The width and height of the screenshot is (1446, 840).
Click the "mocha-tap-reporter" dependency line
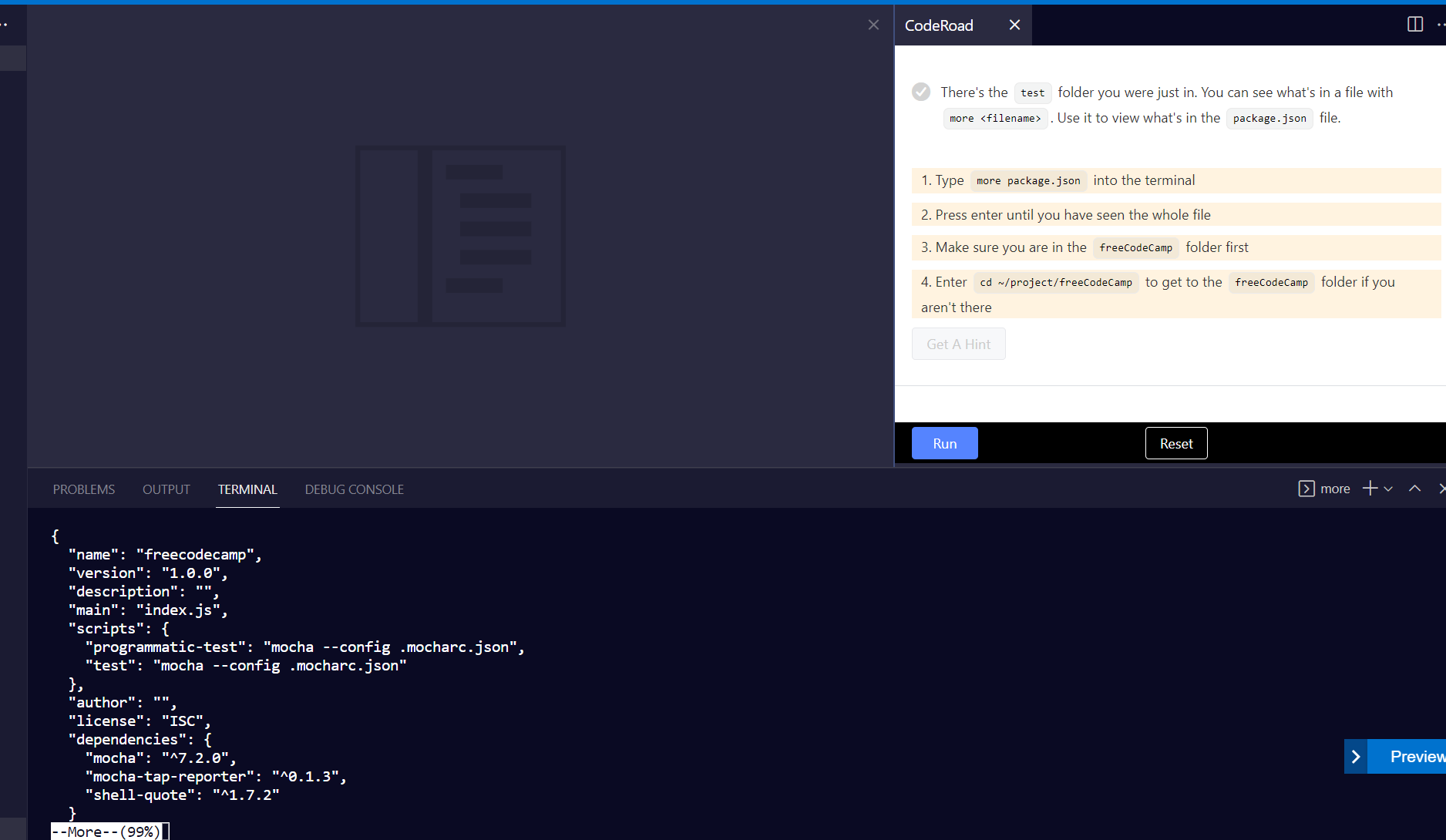tap(216, 776)
